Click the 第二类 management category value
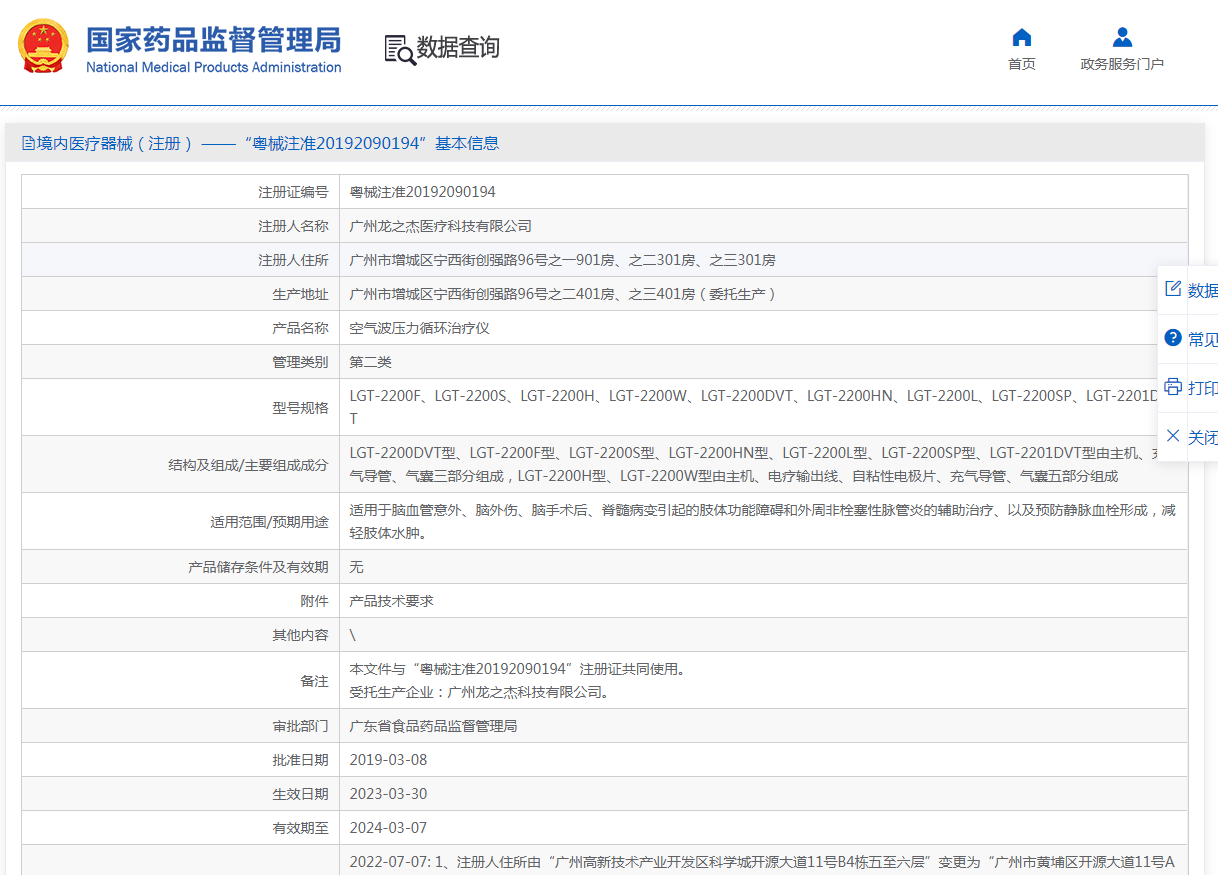The height and width of the screenshot is (875, 1218). tap(370, 362)
